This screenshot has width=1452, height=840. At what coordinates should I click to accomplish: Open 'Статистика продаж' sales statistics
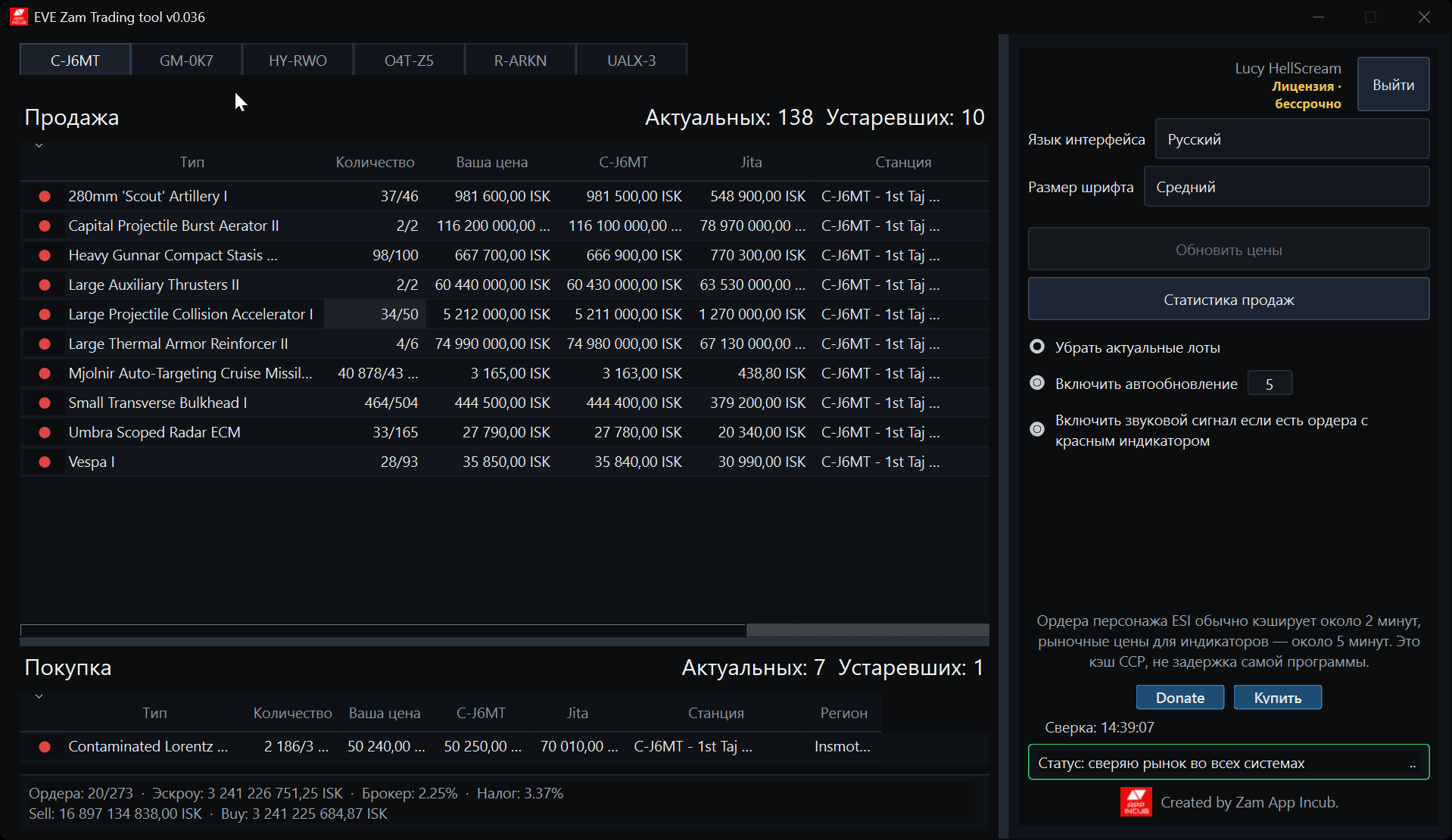(1228, 300)
